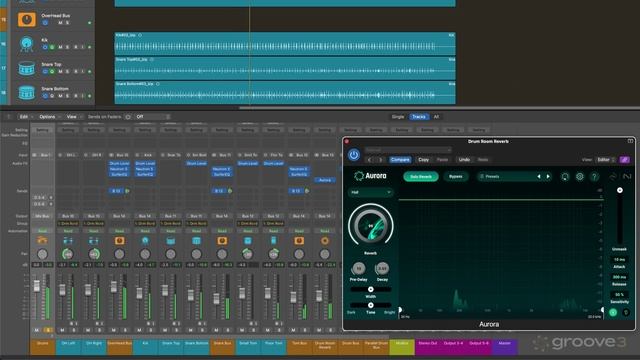Click the Snare Bus channel strip icon in mixer

[x=222, y=240]
